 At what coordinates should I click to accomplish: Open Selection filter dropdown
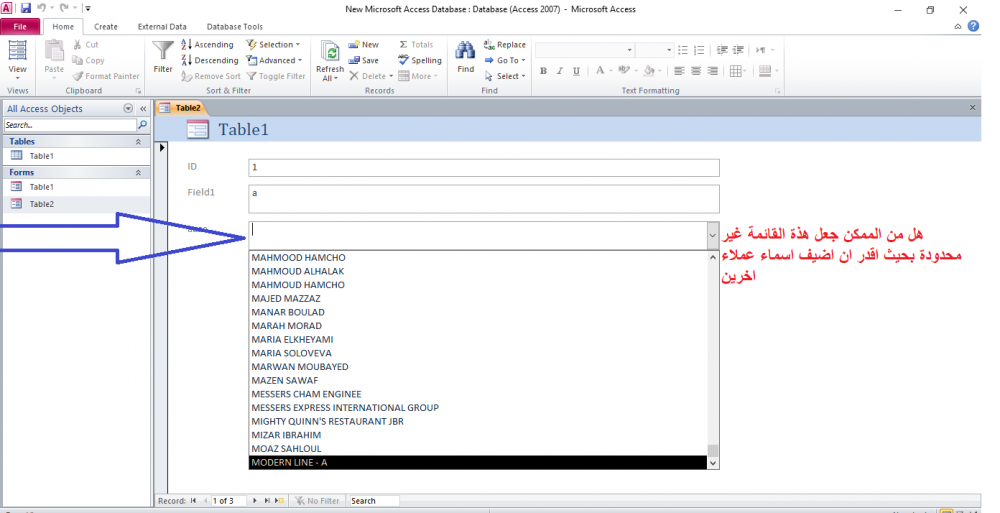[x=273, y=45]
